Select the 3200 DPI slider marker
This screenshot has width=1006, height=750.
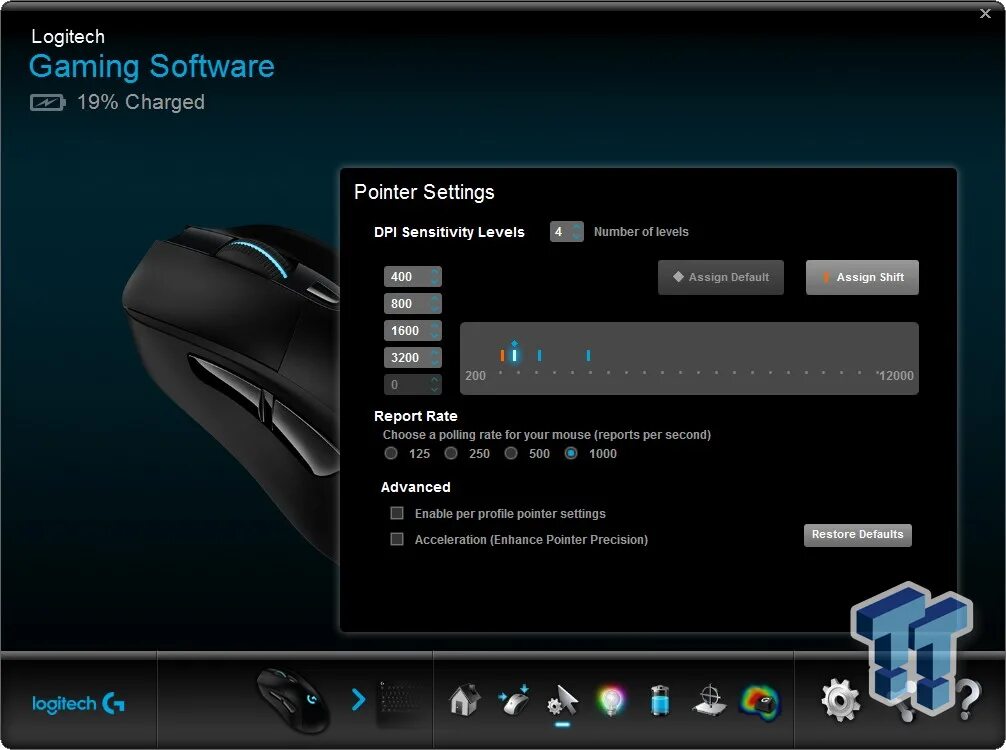point(588,355)
